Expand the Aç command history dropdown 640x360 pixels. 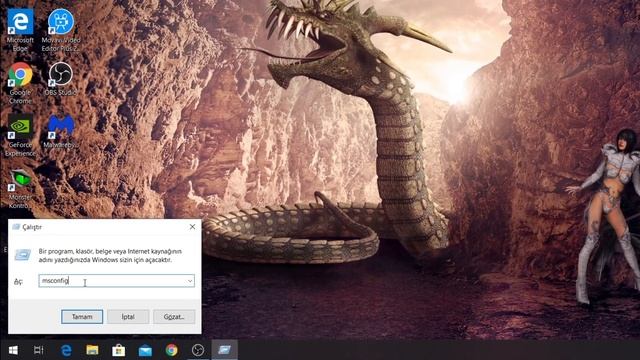coord(190,281)
